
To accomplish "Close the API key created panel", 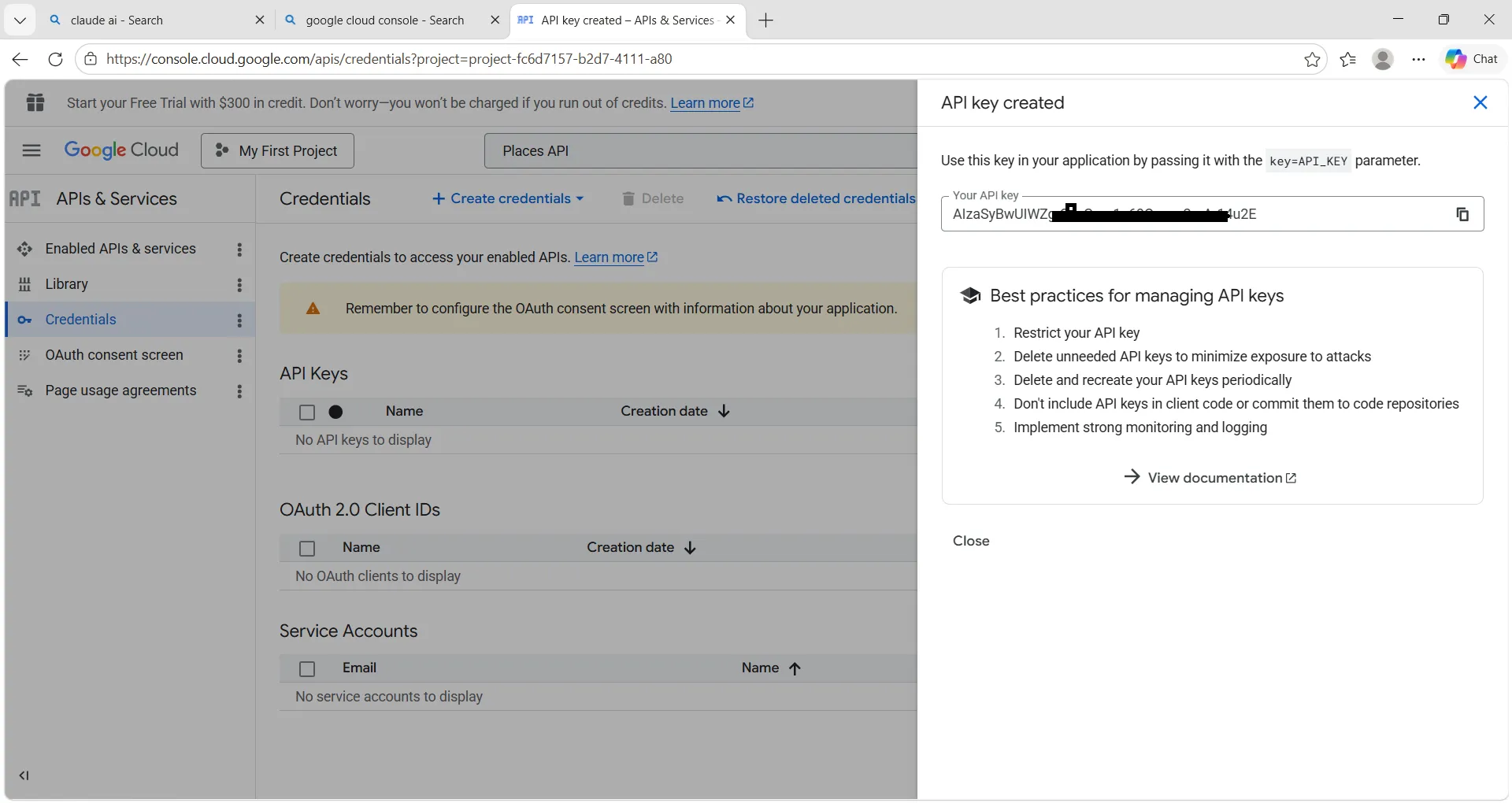I will point(1480,103).
